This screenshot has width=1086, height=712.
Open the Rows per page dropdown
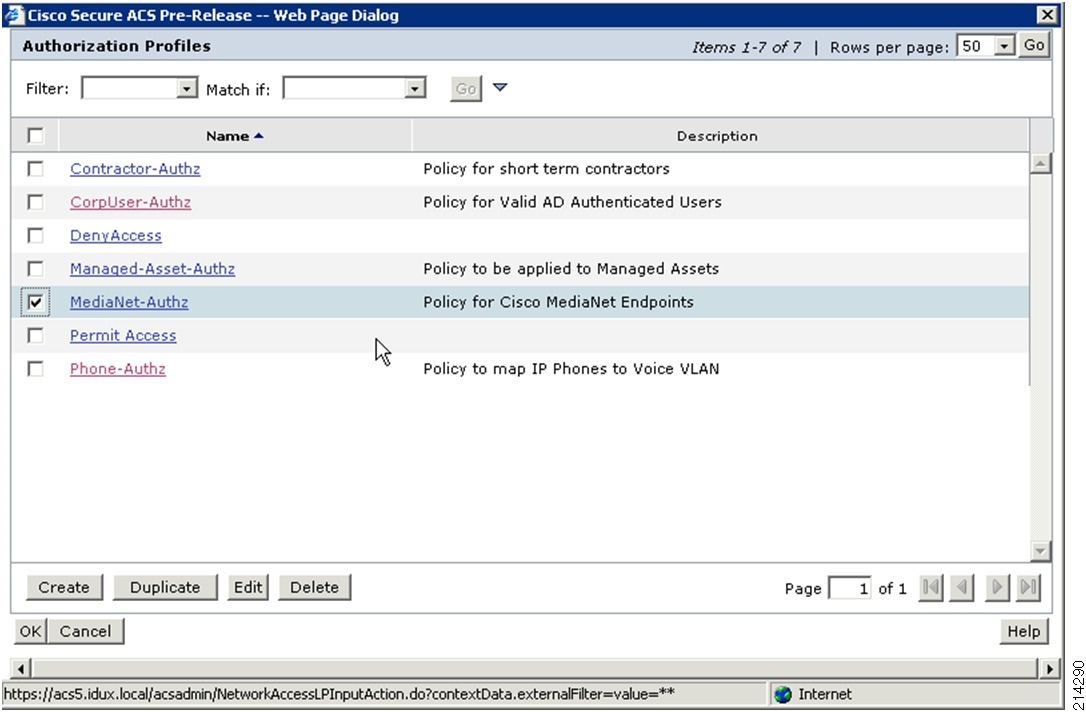click(986, 46)
